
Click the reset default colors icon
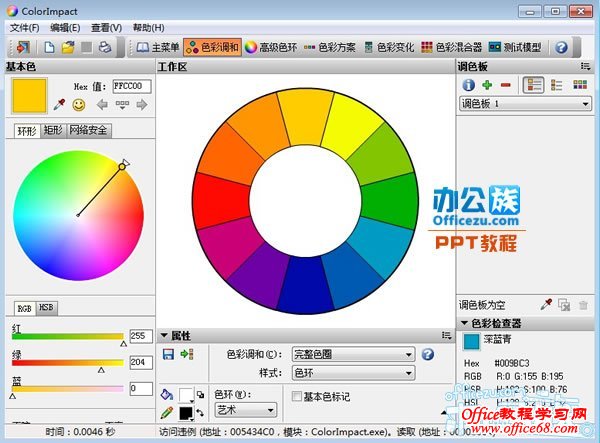click(x=201, y=394)
